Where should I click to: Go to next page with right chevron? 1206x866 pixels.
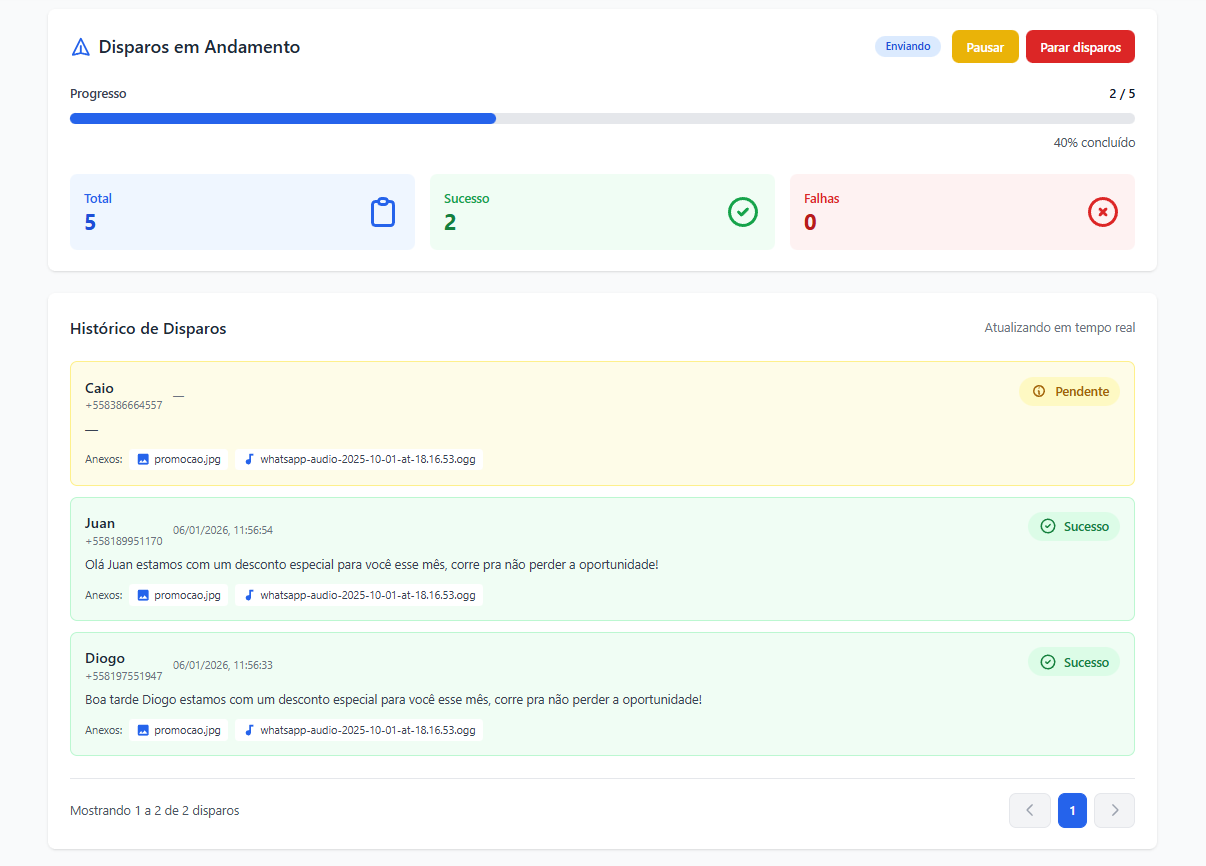pyautogui.click(x=1114, y=810)
